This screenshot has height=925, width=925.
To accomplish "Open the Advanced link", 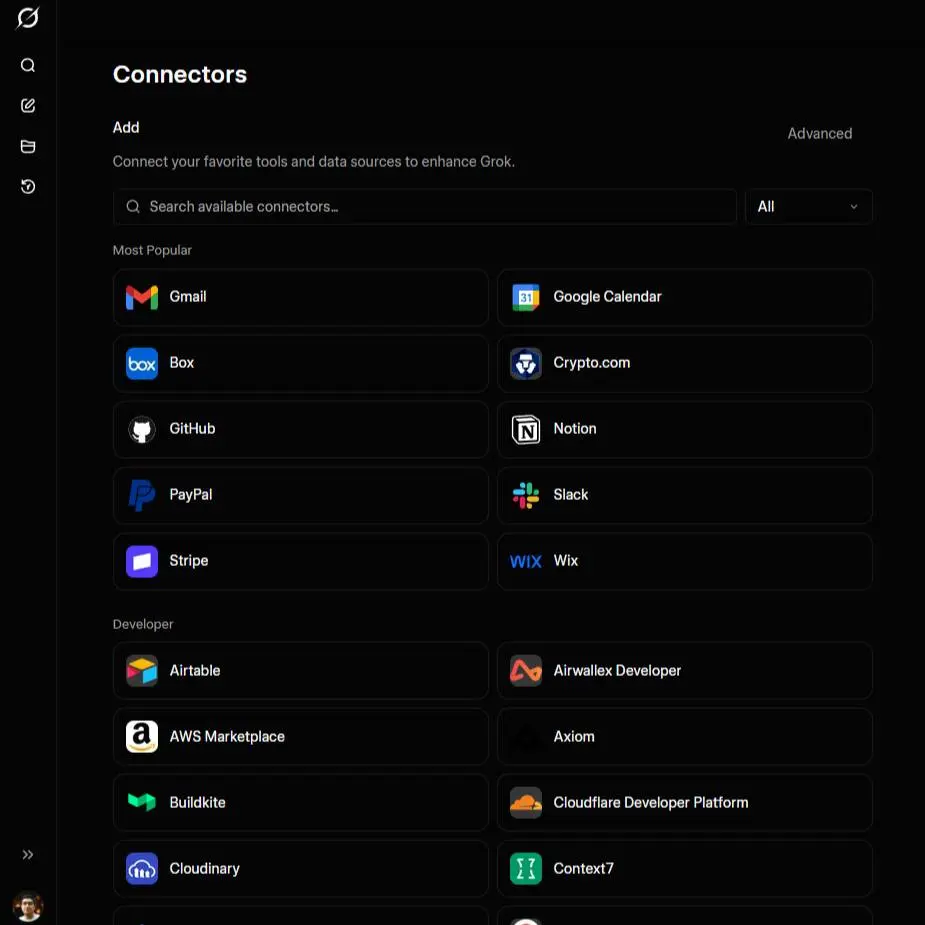I will pos(819,133).
